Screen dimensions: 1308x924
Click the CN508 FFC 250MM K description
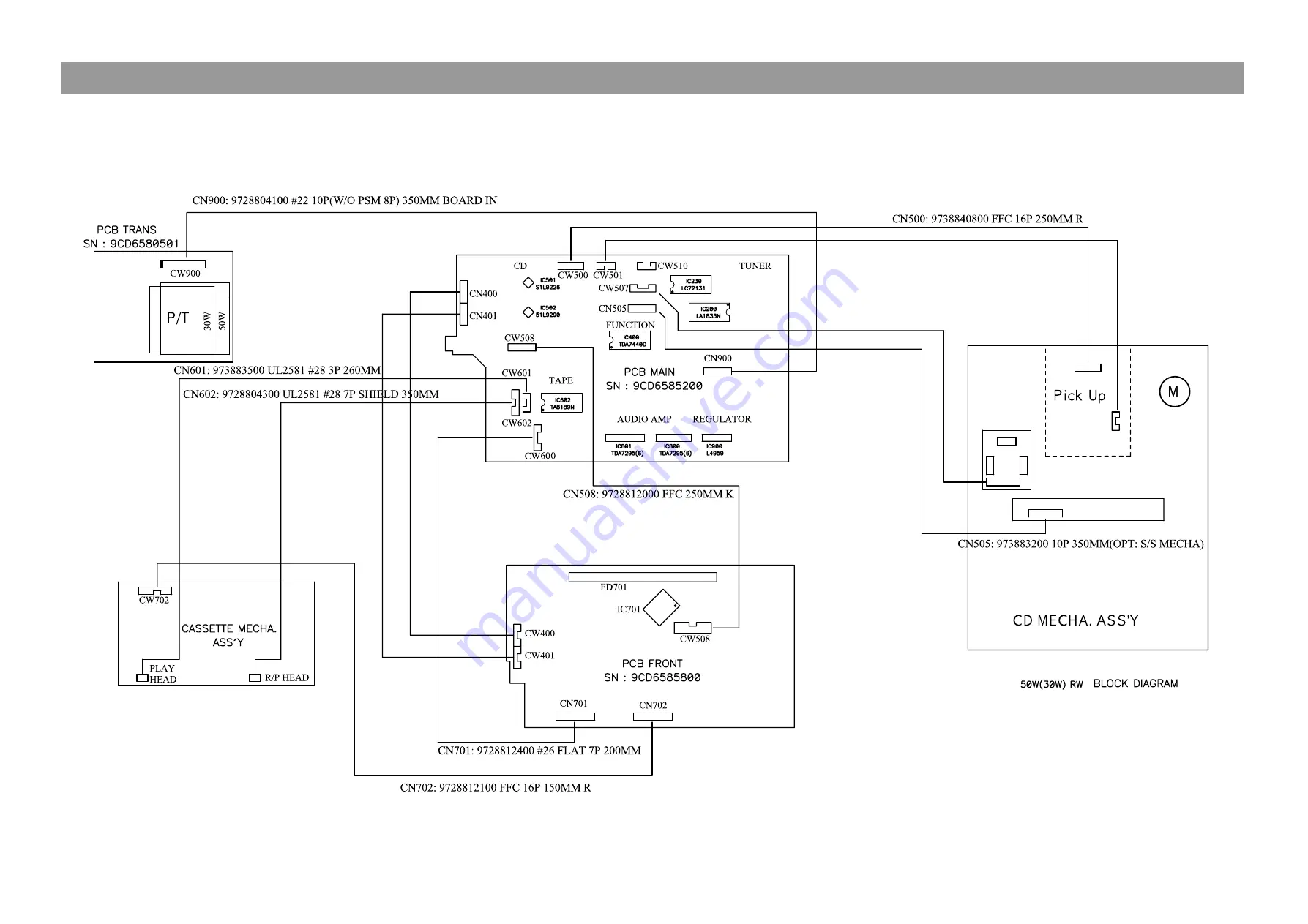pos(648,494)
